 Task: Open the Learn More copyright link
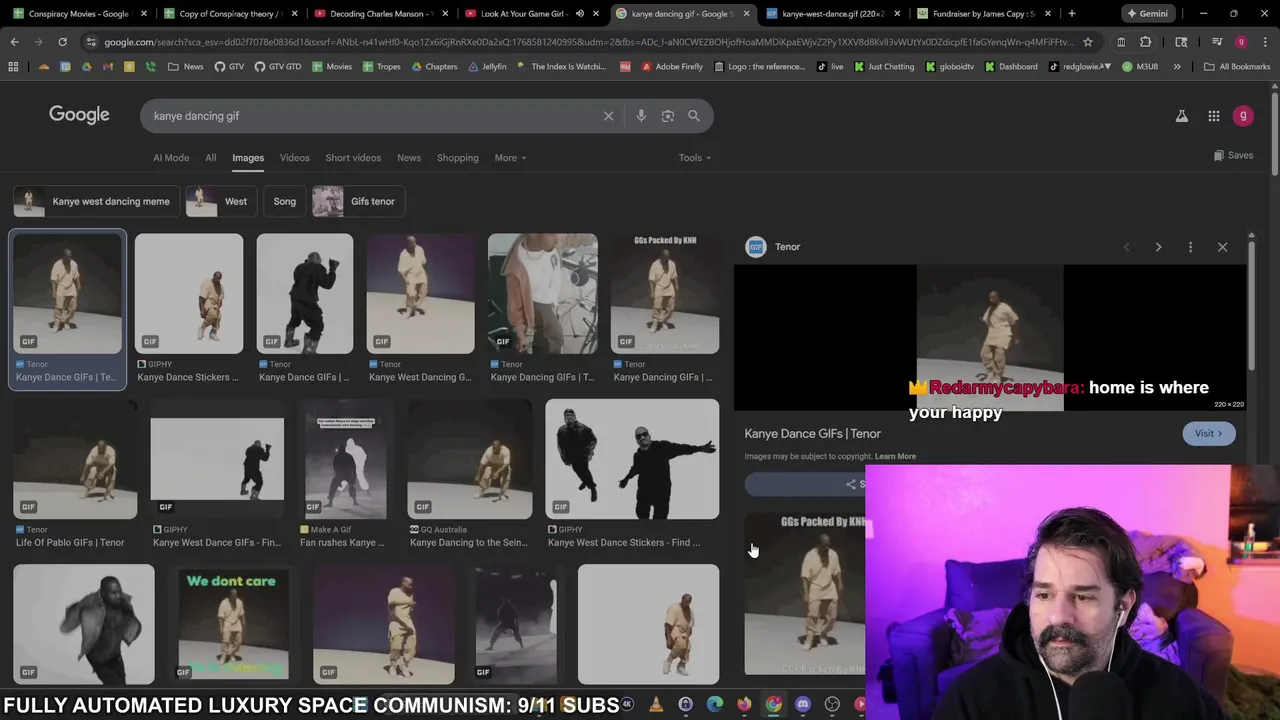click(895, 456)
